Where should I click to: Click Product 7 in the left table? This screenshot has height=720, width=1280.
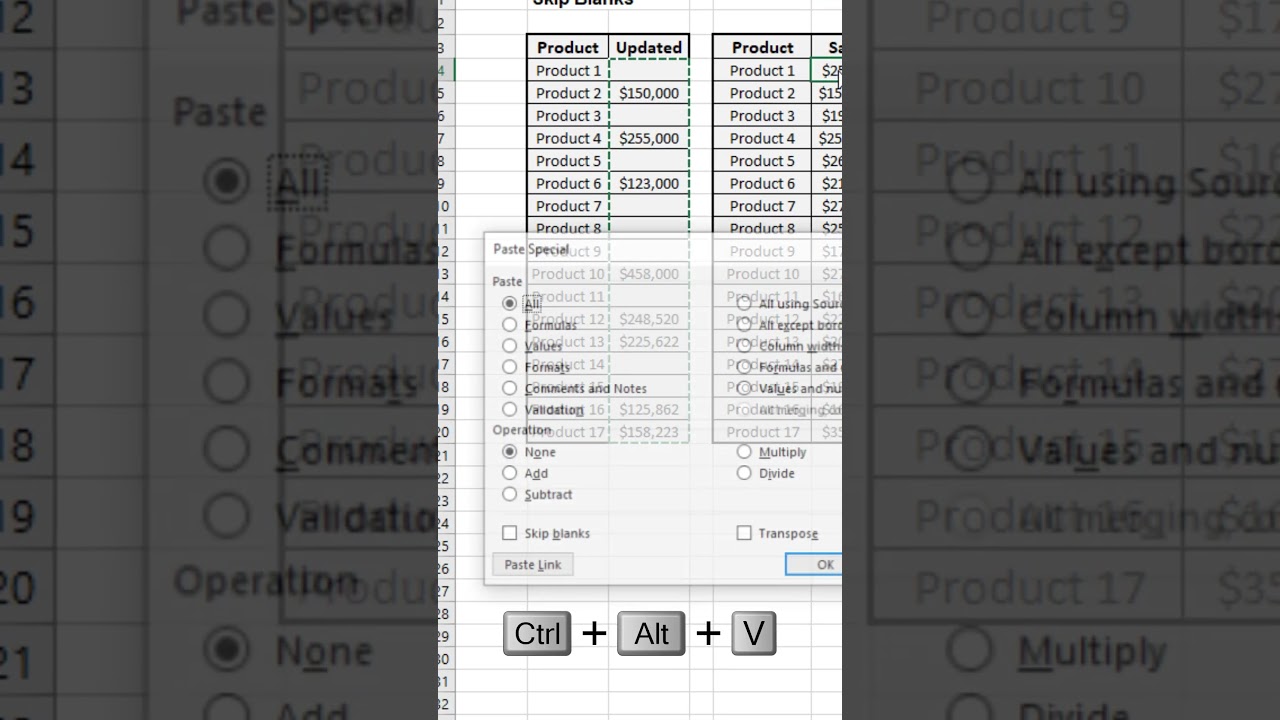coord(568,205)
